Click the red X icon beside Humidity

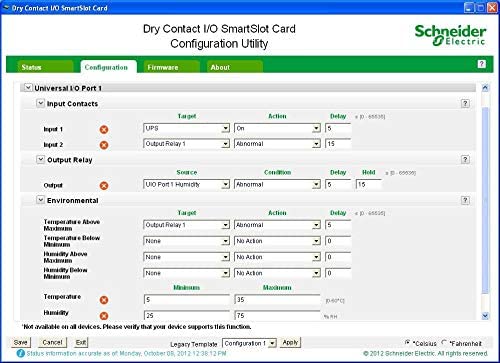click(x=104, y=316)
